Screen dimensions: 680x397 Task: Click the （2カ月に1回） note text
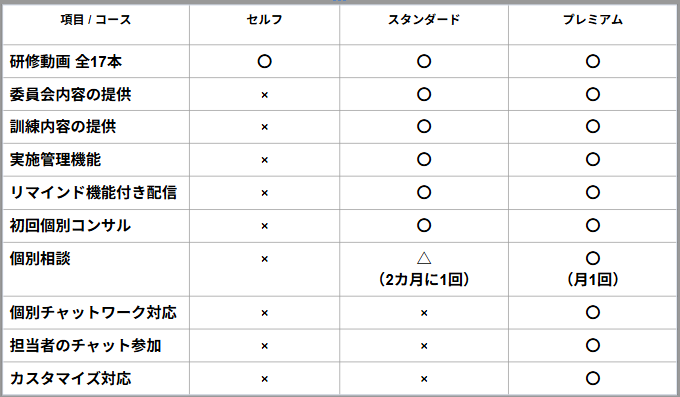[424, 279]
